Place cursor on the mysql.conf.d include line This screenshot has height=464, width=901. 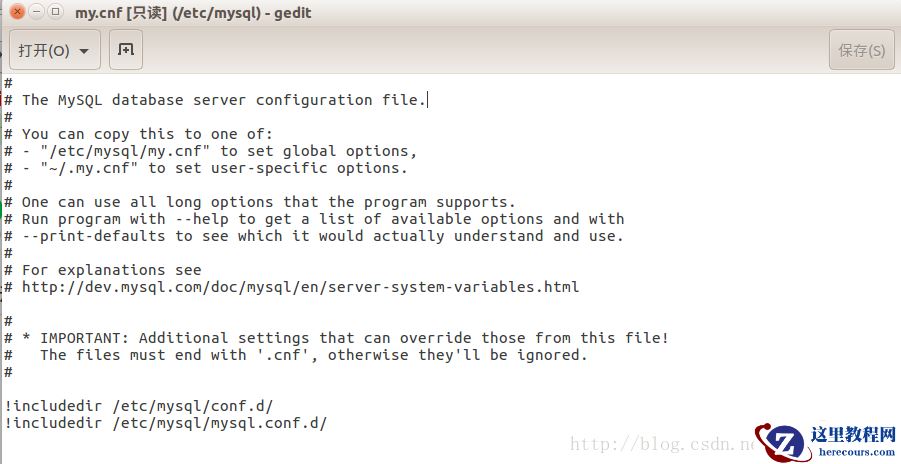[166, 423]
